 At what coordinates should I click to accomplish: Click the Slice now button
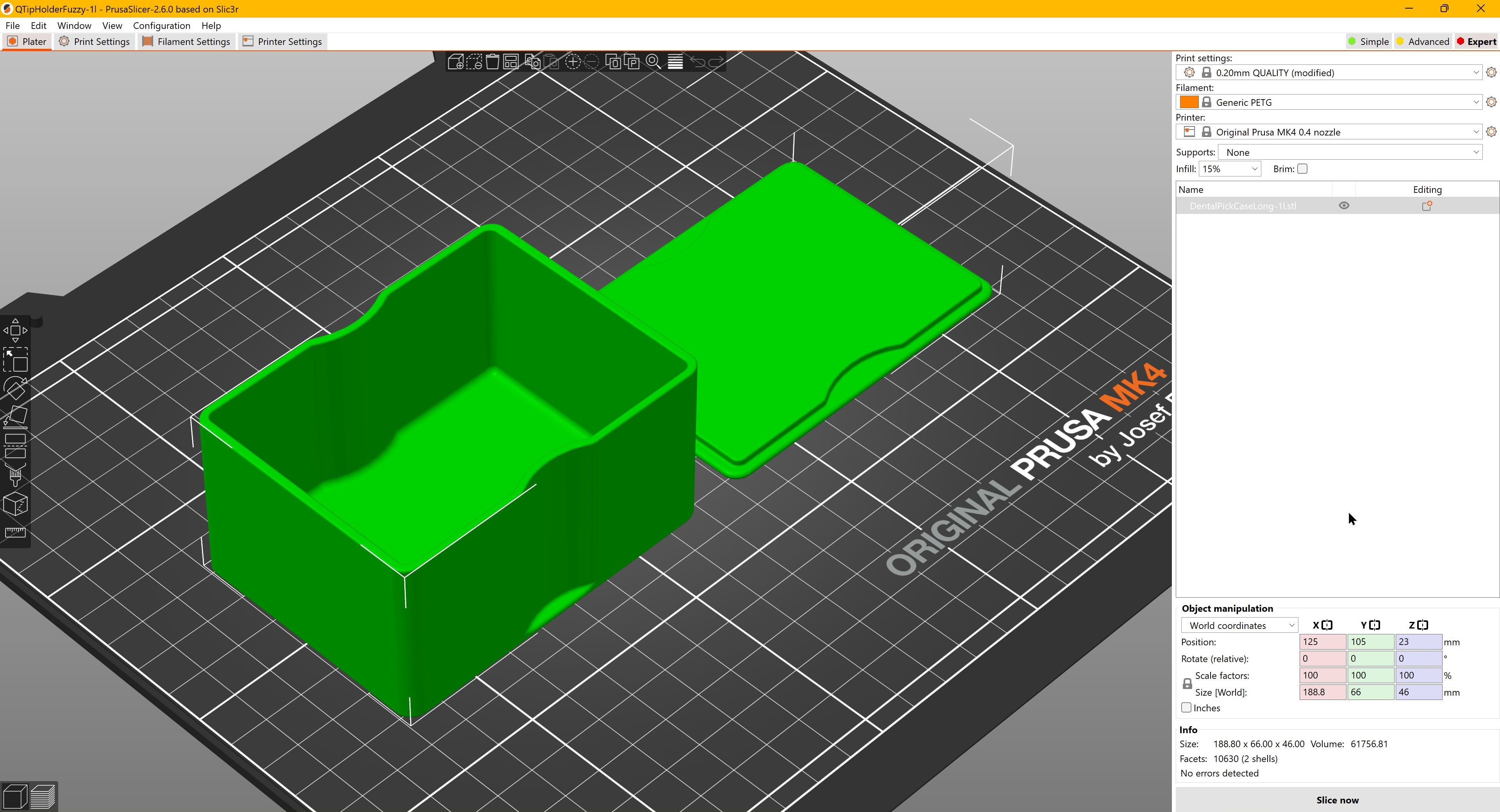coord(1337,800)
